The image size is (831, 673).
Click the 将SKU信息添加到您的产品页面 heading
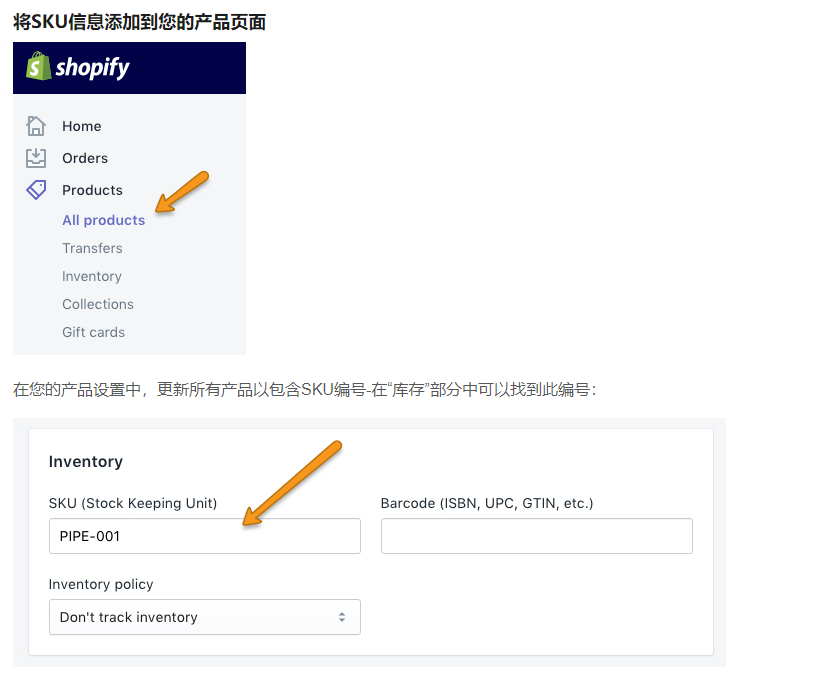(139, 22)
